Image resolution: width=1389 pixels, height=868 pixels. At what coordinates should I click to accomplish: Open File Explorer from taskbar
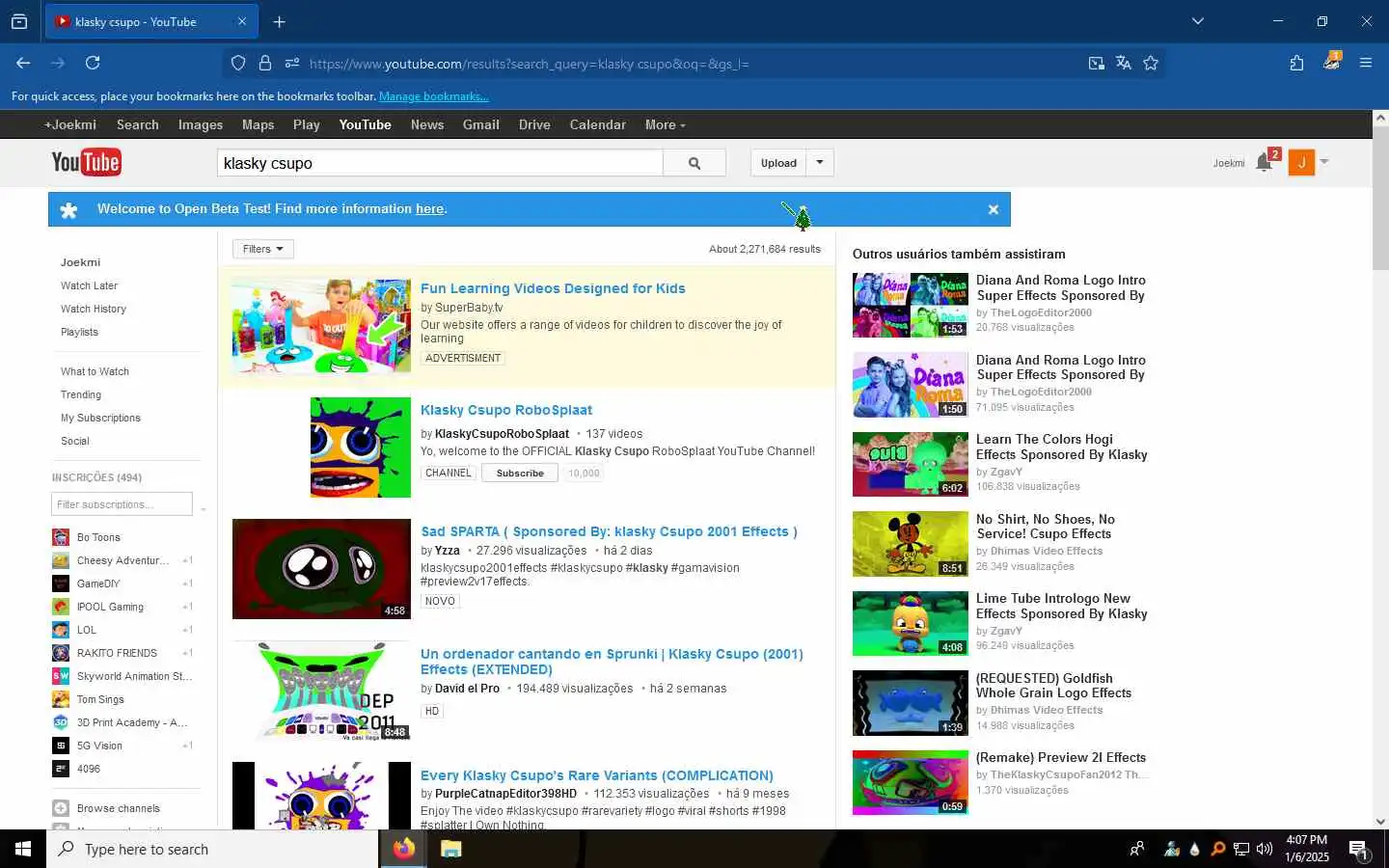(x=451, y=849)
